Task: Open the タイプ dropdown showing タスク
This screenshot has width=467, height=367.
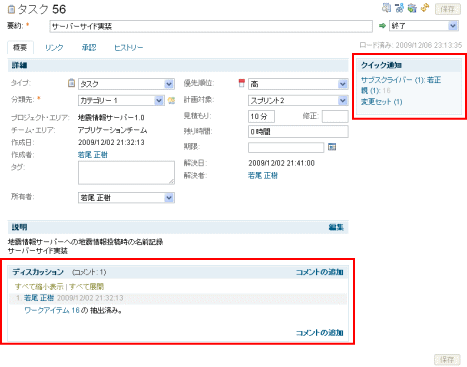Action: 126,84
